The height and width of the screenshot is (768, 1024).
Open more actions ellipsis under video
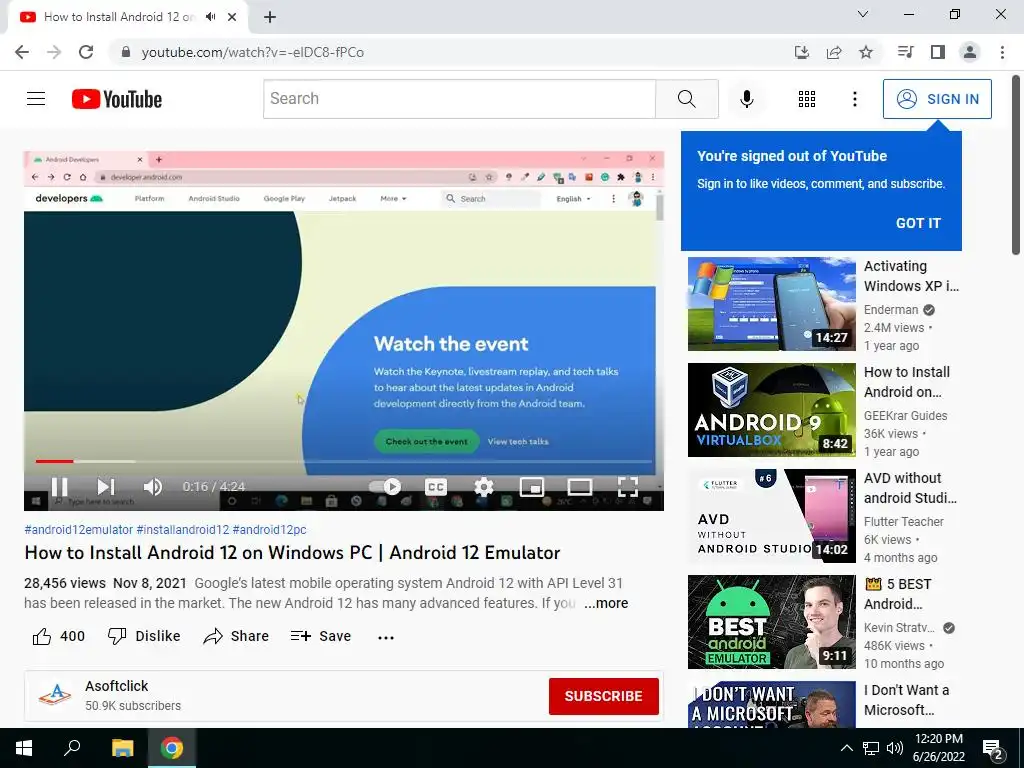[386, 637]
